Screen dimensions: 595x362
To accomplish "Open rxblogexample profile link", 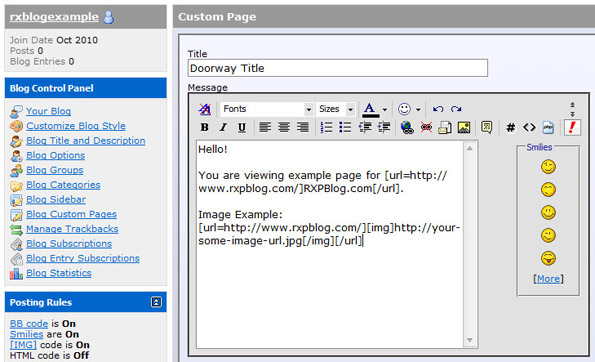I will [54, 17].
